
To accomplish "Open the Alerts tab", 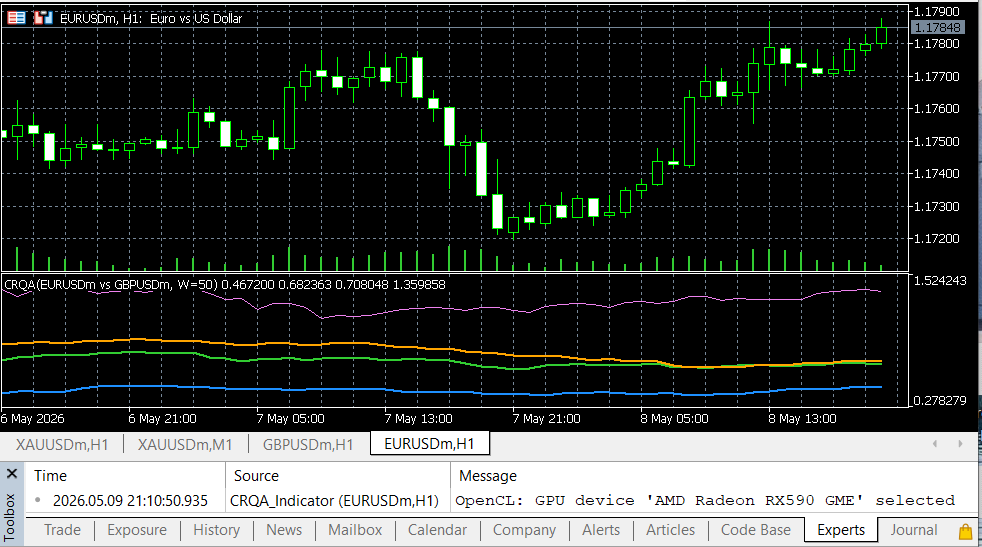I will [x=601, y=530].
